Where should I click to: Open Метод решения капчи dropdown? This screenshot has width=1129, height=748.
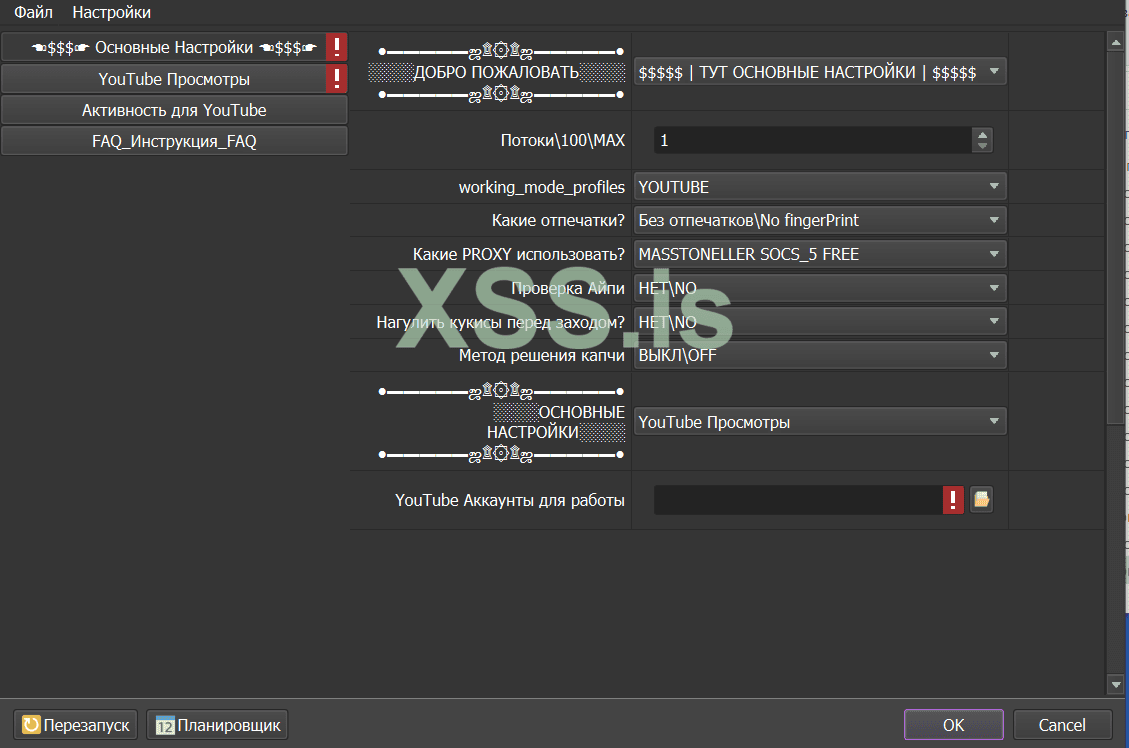pyautogui.click(x=819, y=355)
